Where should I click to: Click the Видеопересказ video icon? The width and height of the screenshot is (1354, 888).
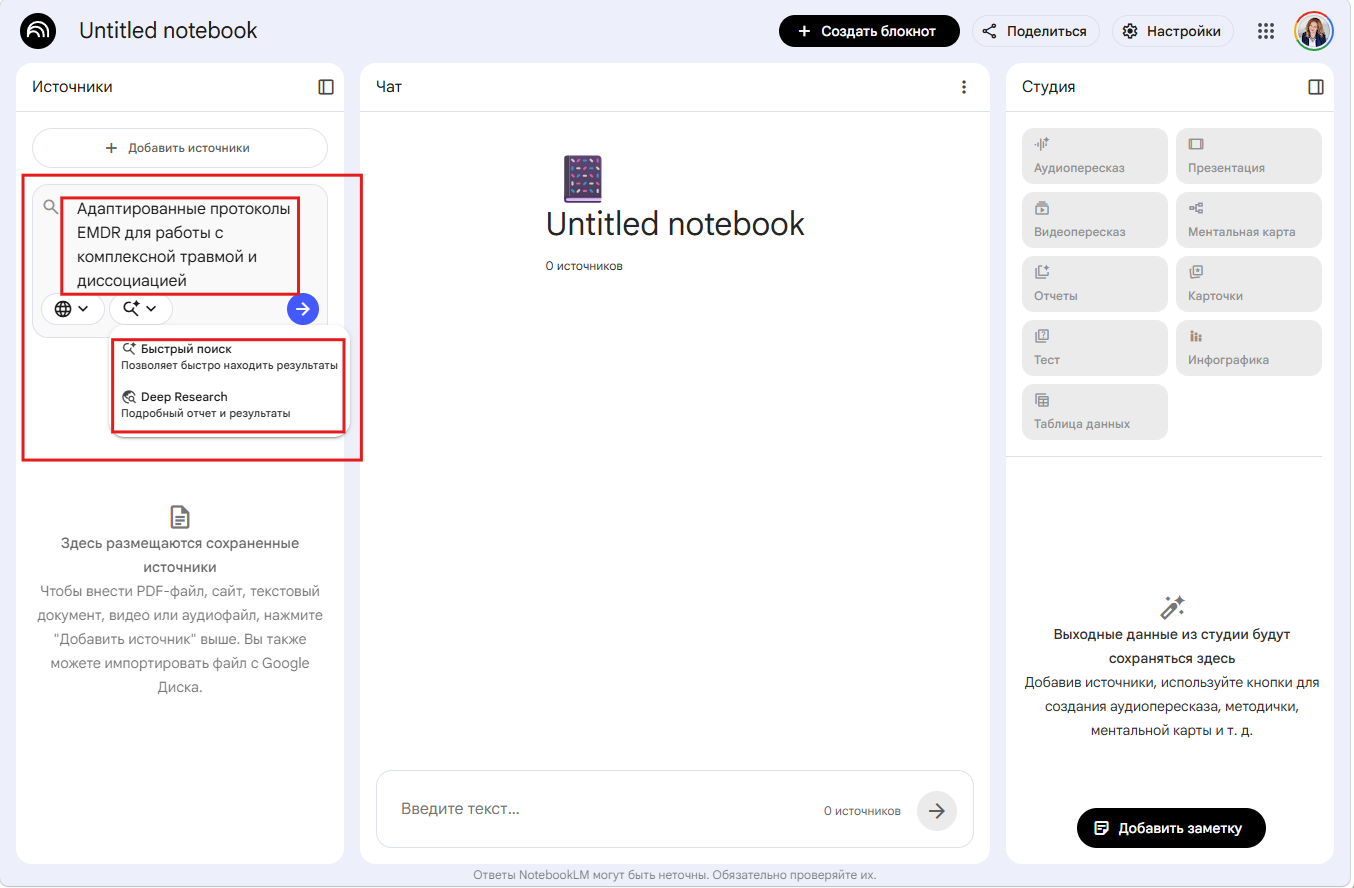coord(1042,208)
